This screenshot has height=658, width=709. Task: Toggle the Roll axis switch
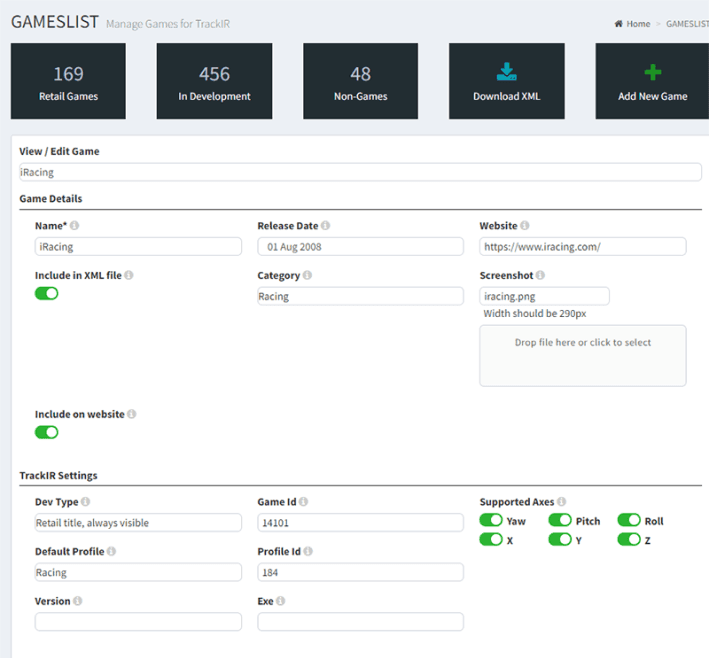coord(629,521)
